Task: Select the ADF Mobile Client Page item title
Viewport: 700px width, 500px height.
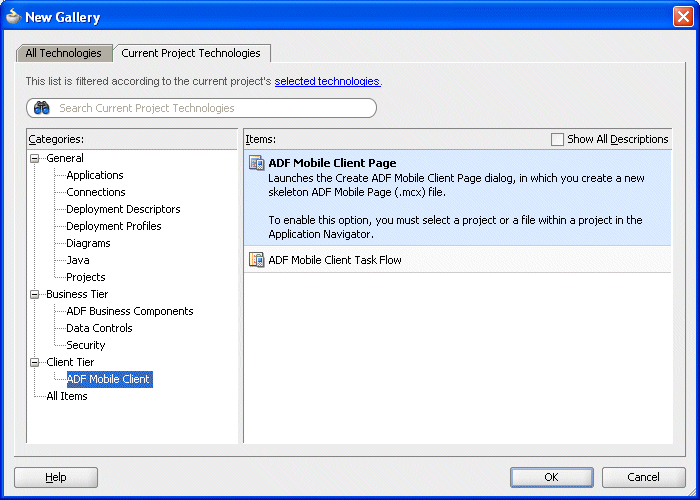Action: pos(332,163)
